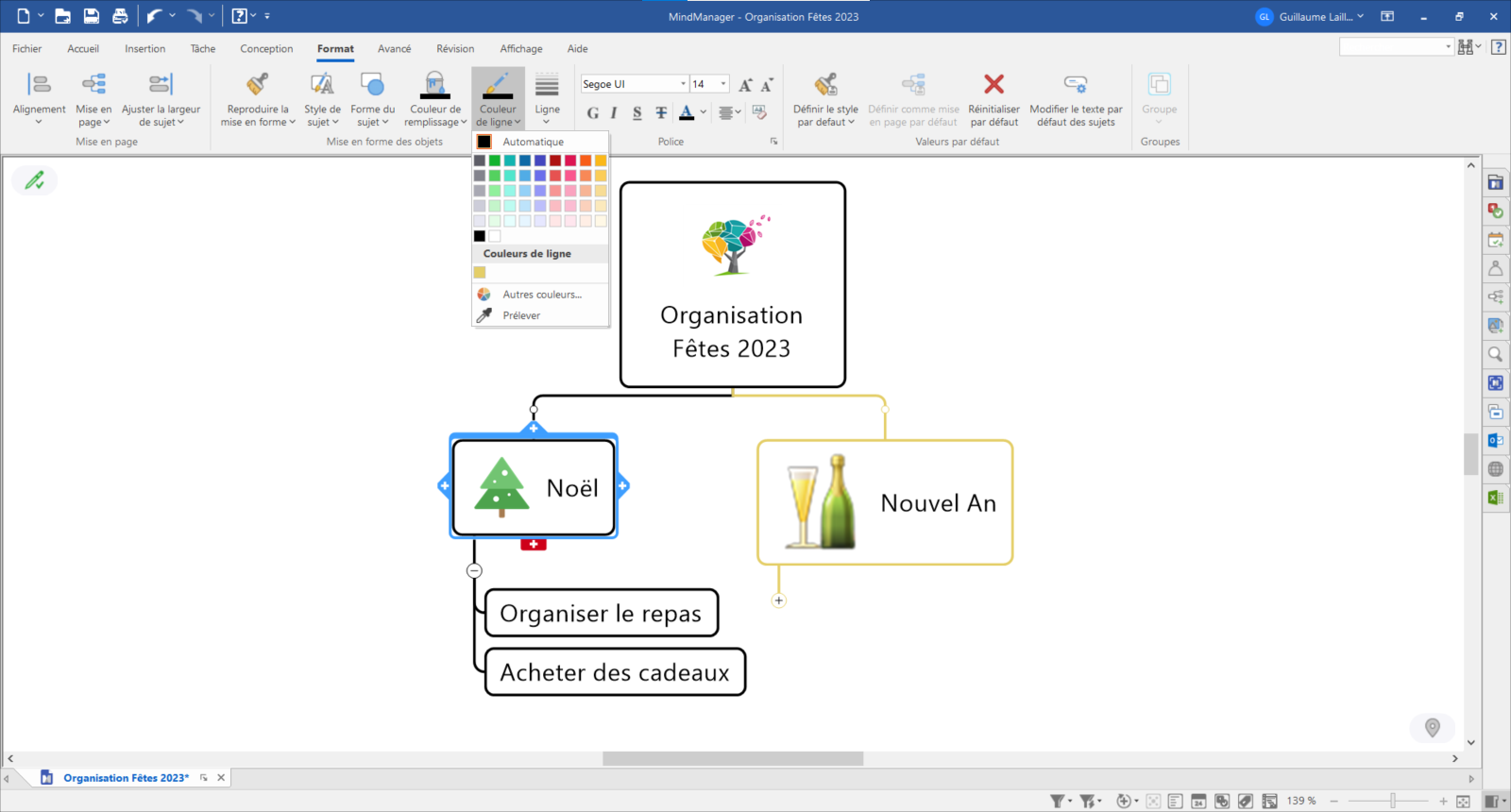Switch to the Conception ribbon tab
The height and width of the screenshot is (812, 1511).
pyautogui.click(x=266, y=49)
